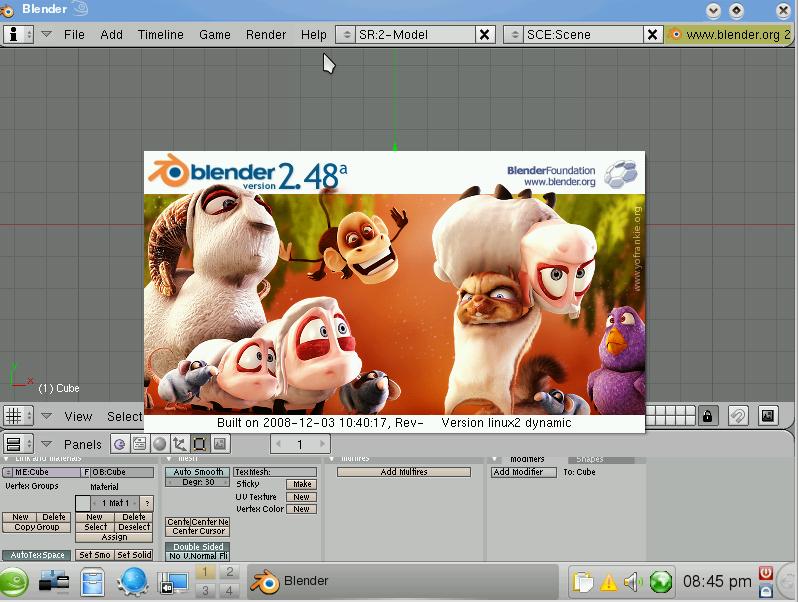Open the buttons header menu triangle
This screenshot has width=798, height=602.
[x=46, y=444]
